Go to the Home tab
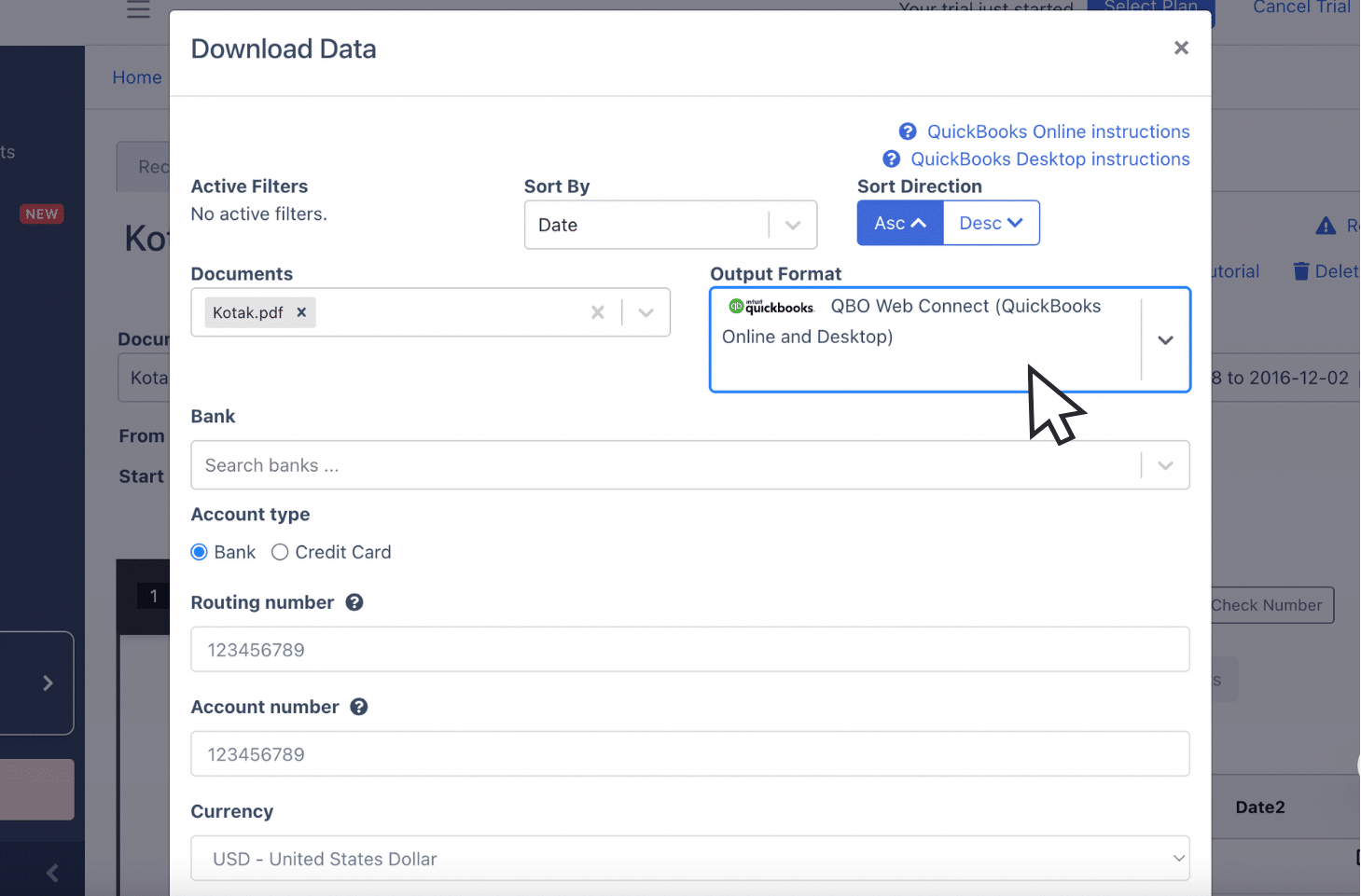The image size is (1361, 896). 136,77
